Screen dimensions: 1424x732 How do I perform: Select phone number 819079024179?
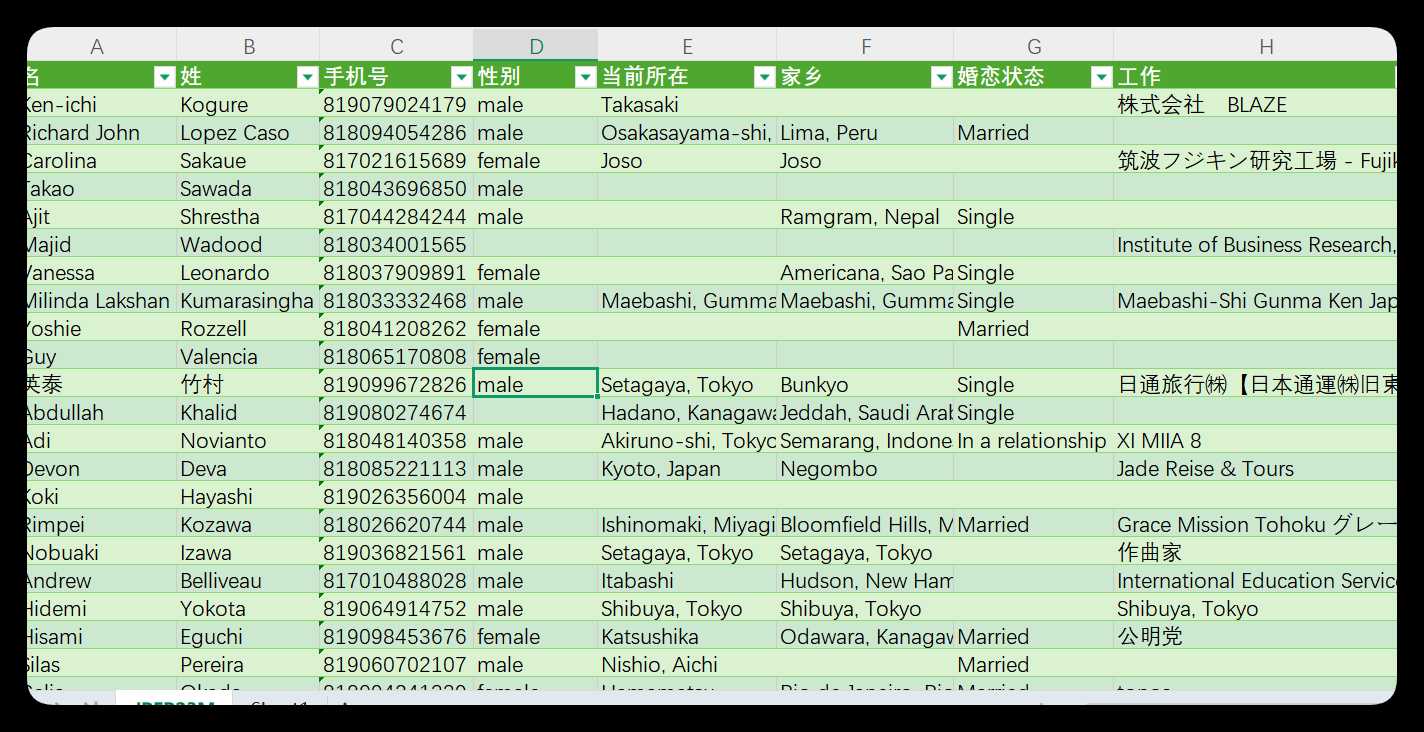[397, 104]
